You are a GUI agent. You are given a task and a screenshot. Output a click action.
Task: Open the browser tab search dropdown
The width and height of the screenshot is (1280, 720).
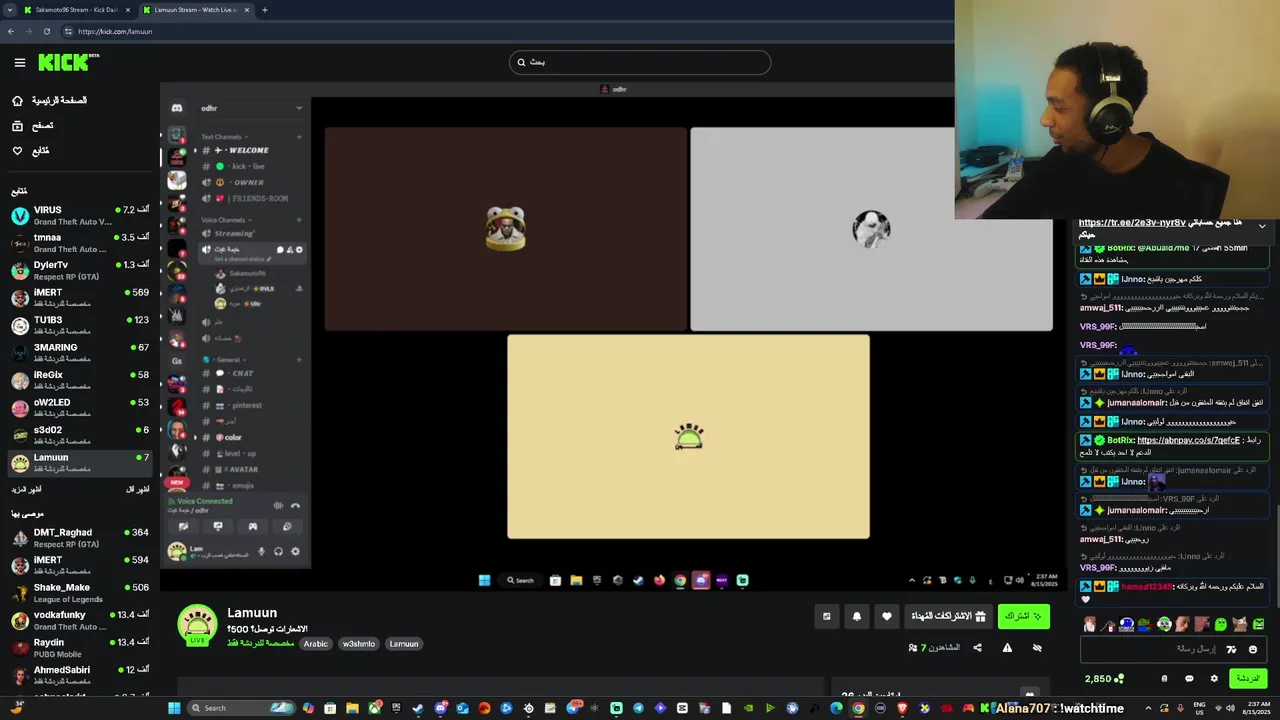pyautogui.click(x=9, y=10)
